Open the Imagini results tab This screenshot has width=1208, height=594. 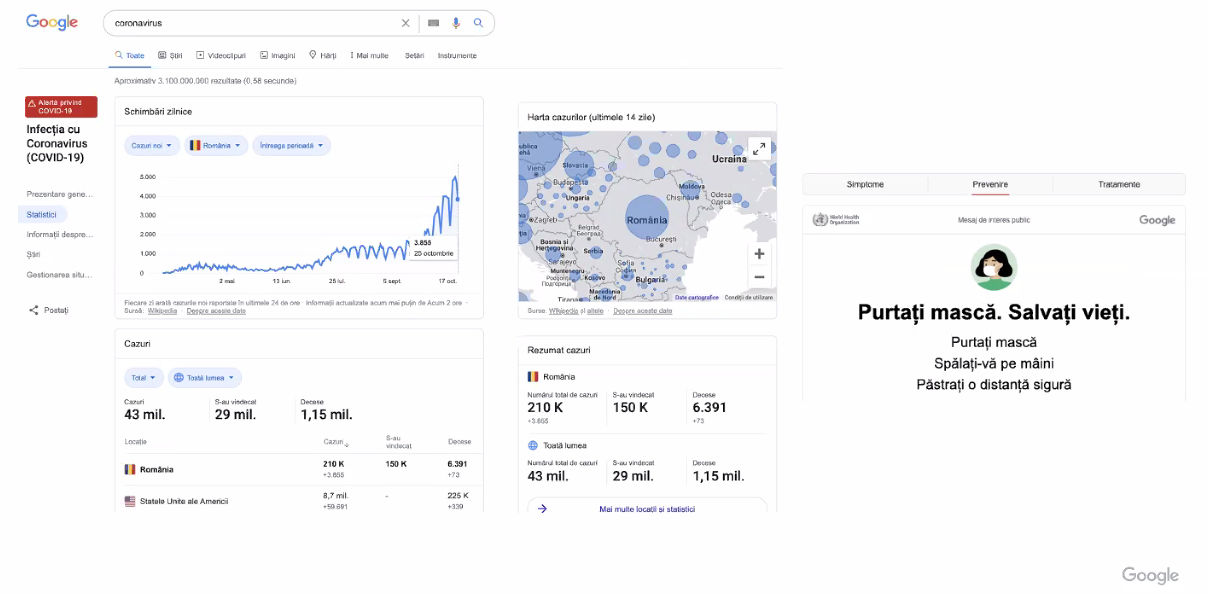pyautogui.click(x=277, y=55)
